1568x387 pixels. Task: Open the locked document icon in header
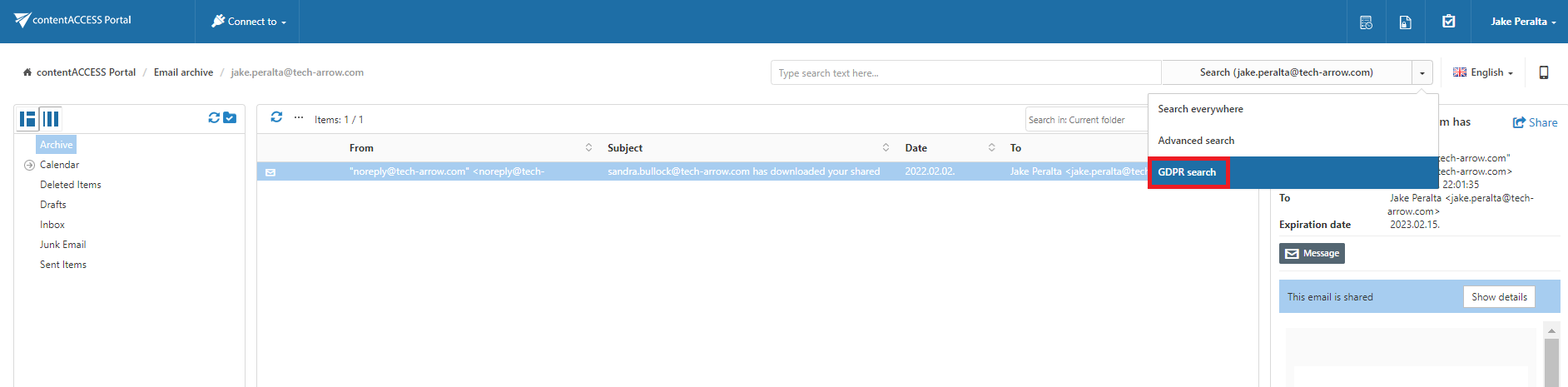1406,22
